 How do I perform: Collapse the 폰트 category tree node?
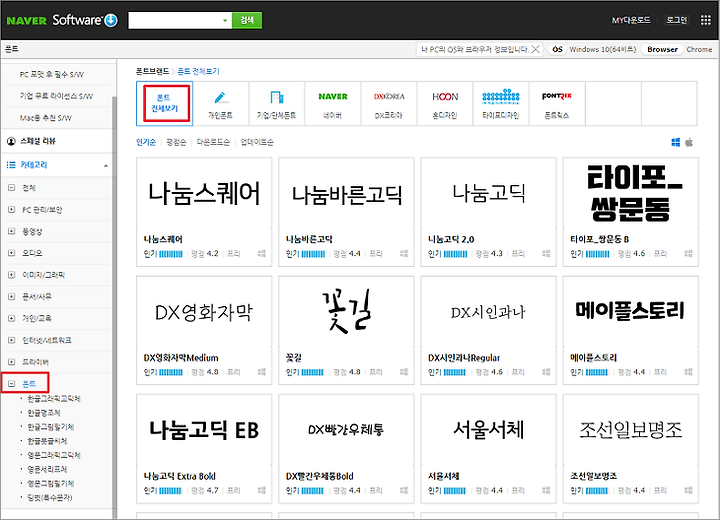(x=11, y=384)
